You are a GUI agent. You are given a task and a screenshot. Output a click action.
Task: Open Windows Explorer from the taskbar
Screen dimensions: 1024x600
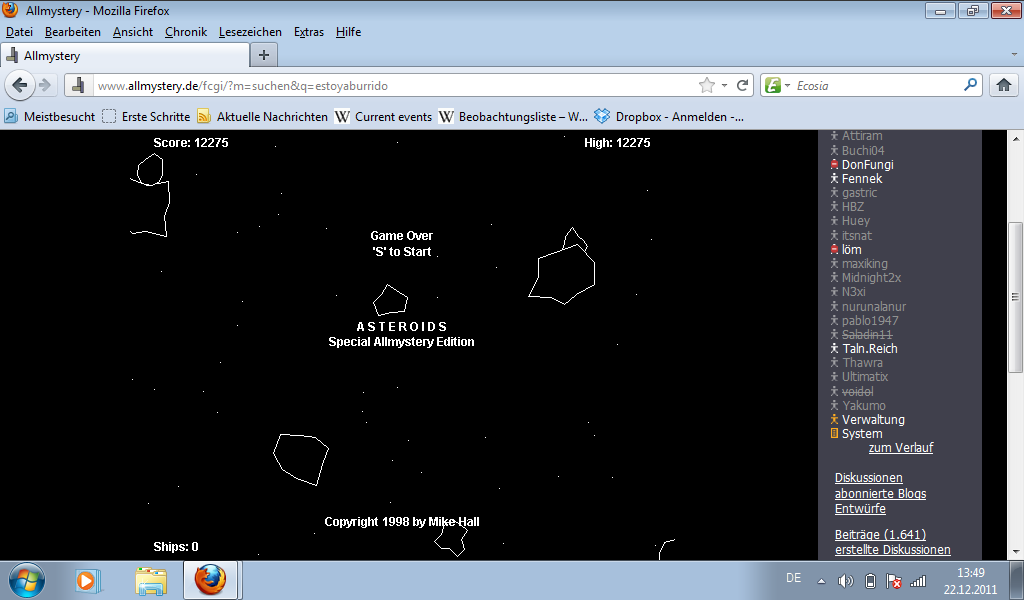click(x=151, y=580)
